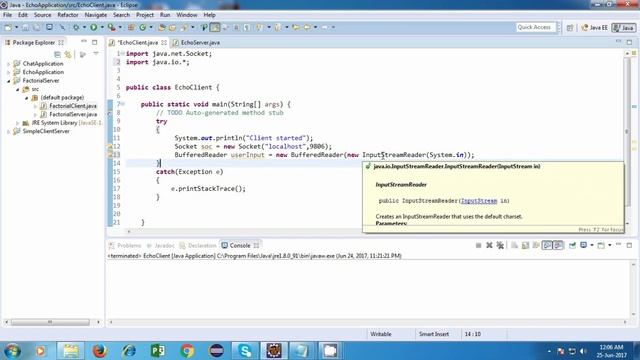The width and height of the screenshot is (640, 360).
Task: Open Skype from the Windows taskbar
Action: pyautogui.click(x=245, y=351)
